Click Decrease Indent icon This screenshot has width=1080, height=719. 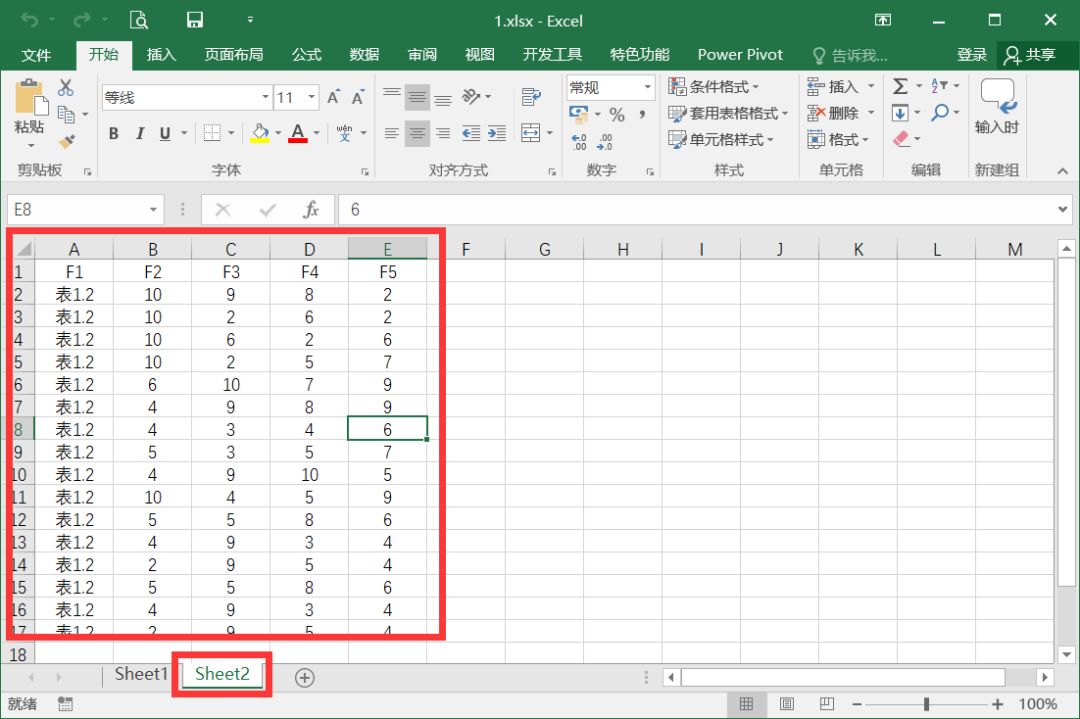tap(471, 133)
